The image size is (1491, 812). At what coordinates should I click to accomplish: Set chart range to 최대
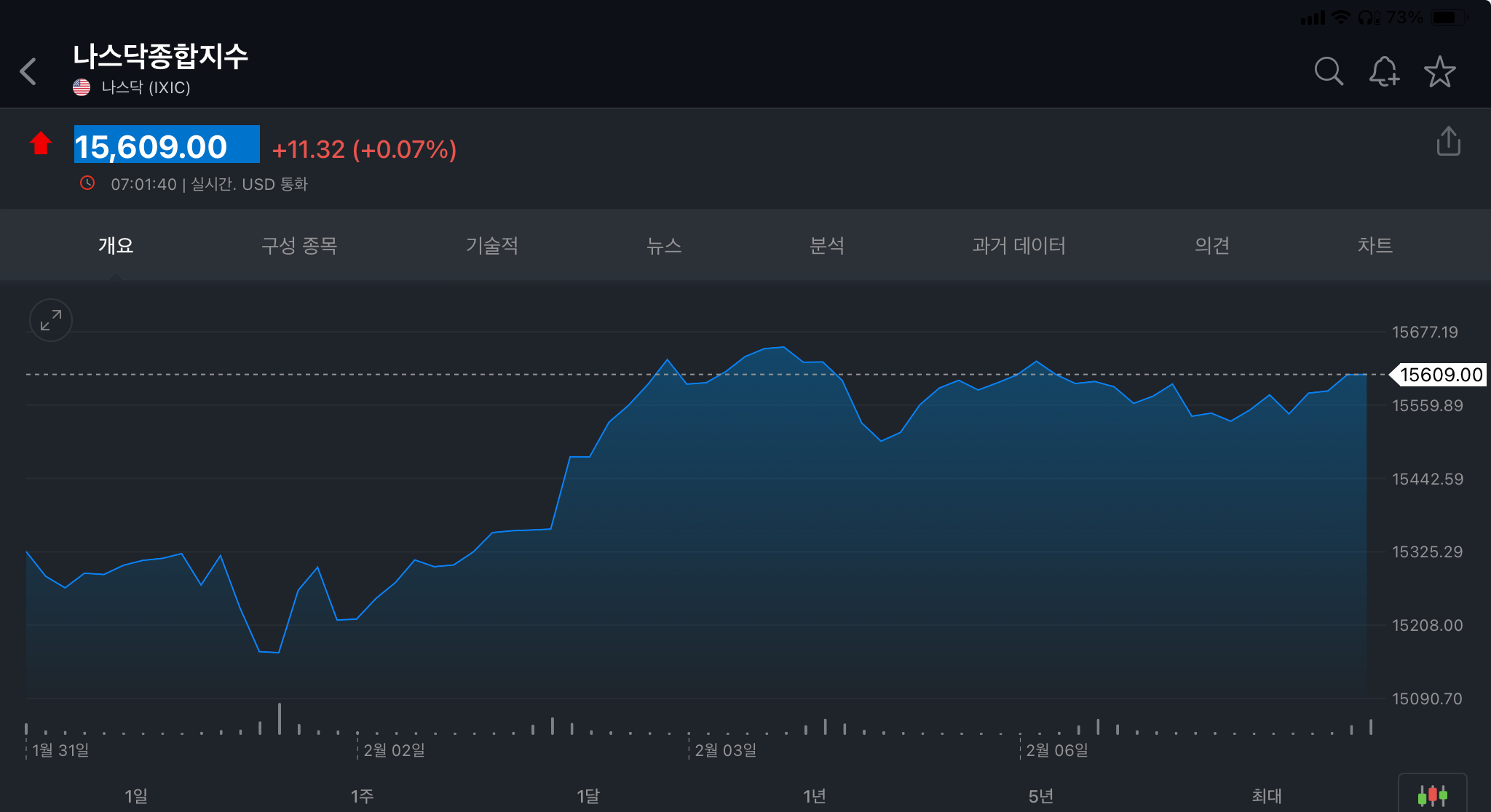click(1267, 796)
